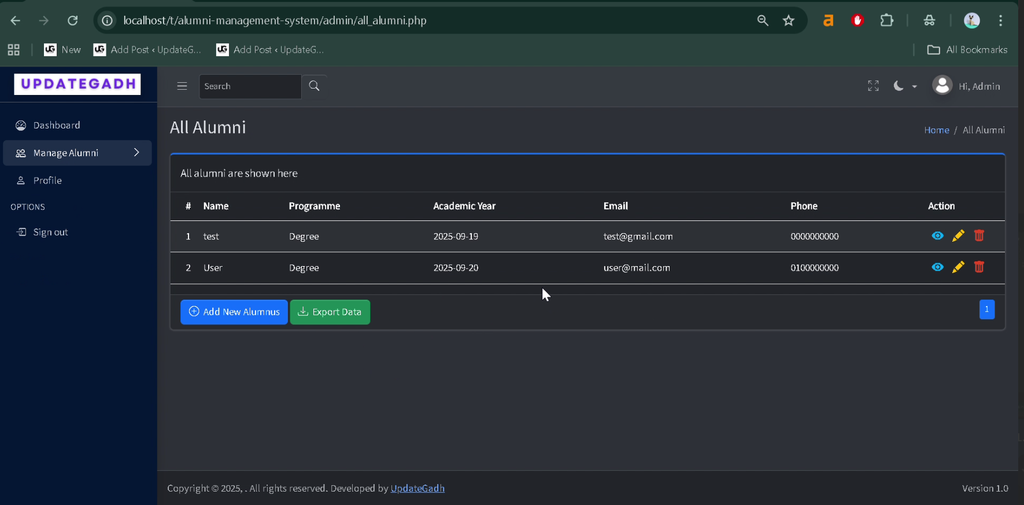Click the Phone column header

pyautogui.click(x=803, y=206)
